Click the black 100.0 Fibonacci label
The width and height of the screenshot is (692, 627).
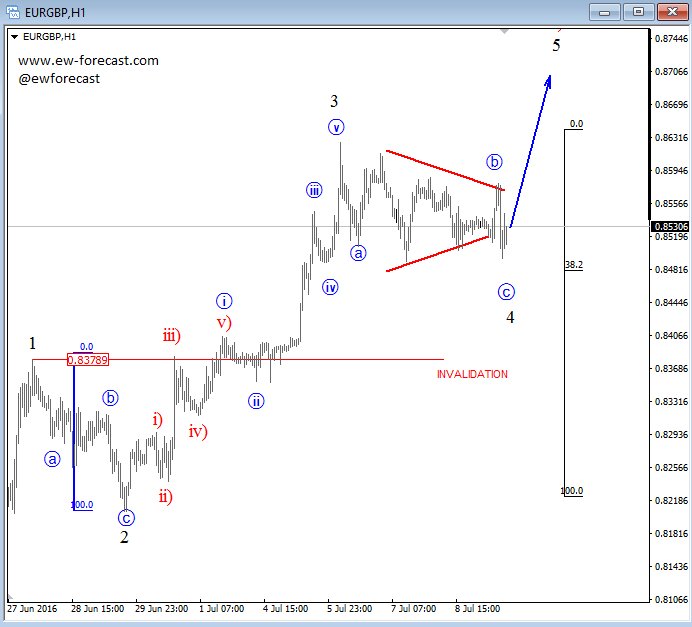point(572,491)
